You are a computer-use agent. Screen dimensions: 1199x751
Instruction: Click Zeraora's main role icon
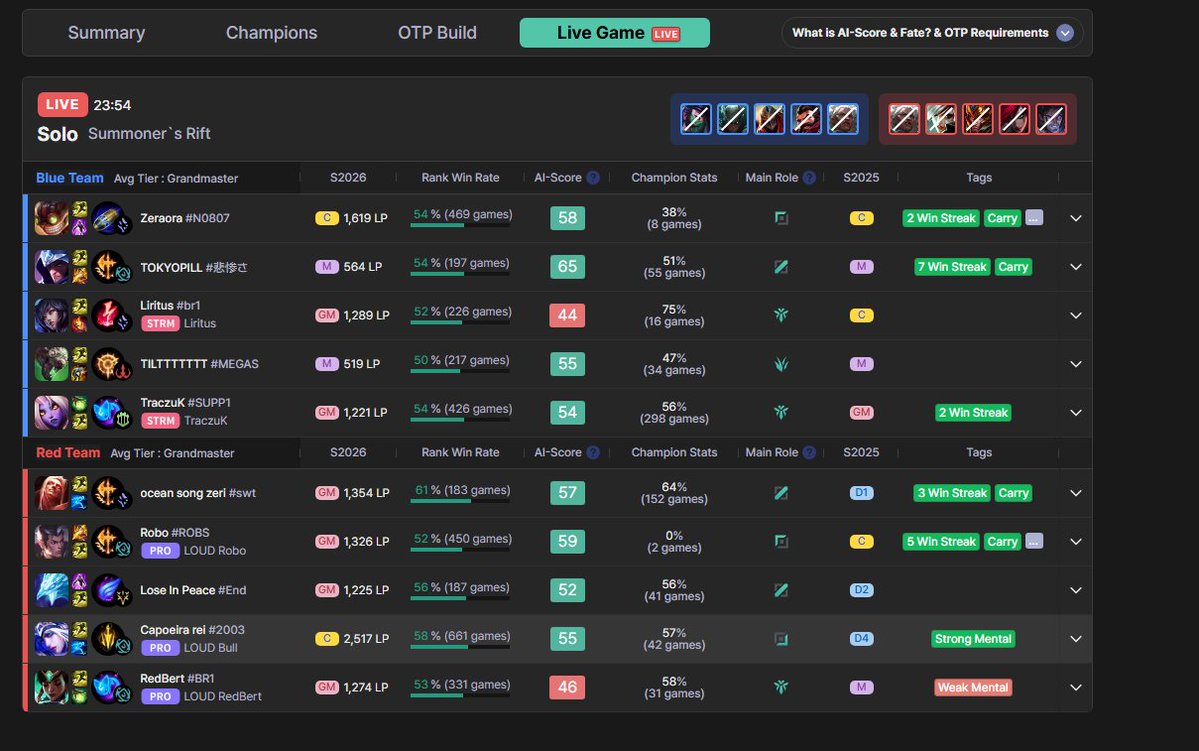coord(781,218)
